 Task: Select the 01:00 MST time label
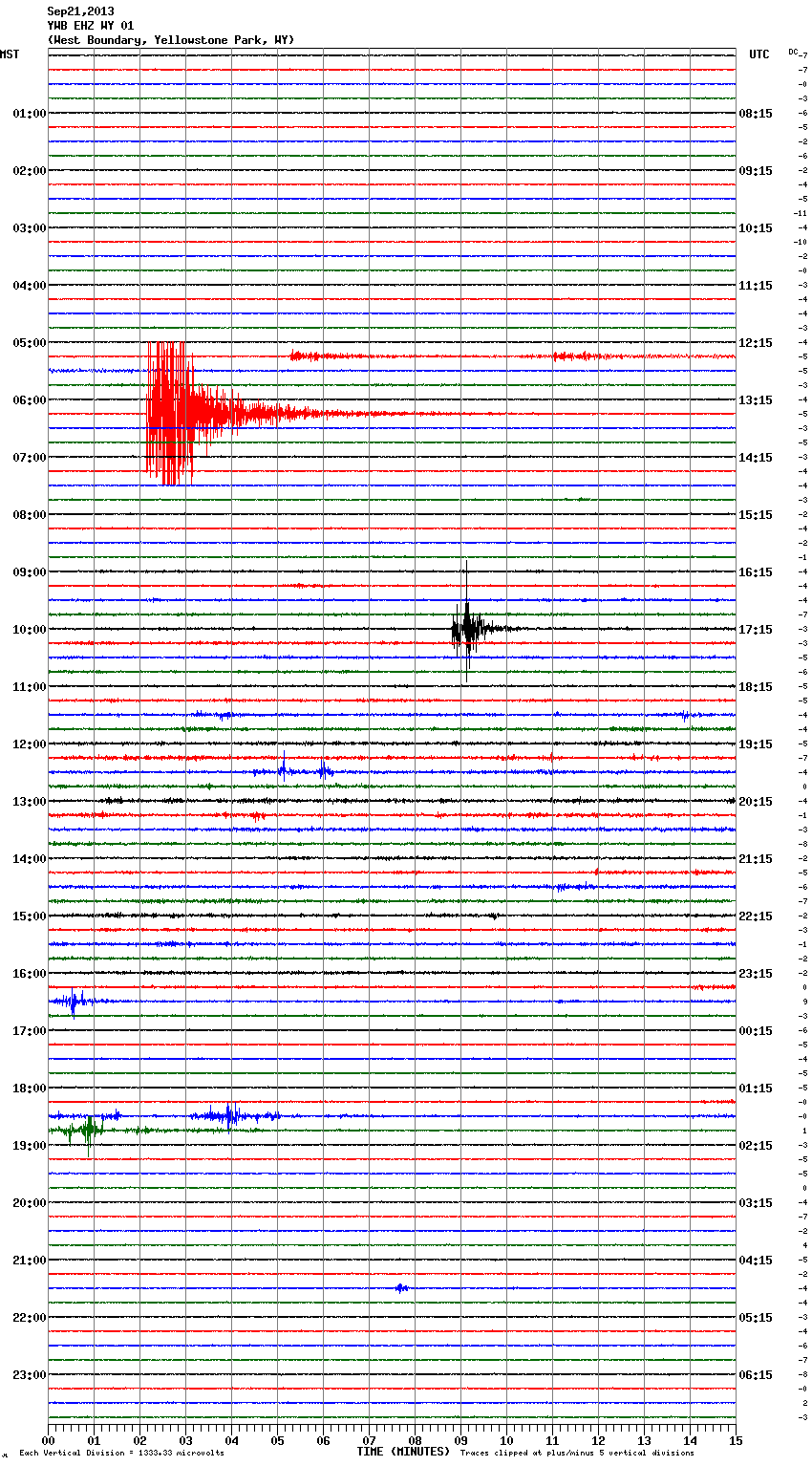click(30, 114)
